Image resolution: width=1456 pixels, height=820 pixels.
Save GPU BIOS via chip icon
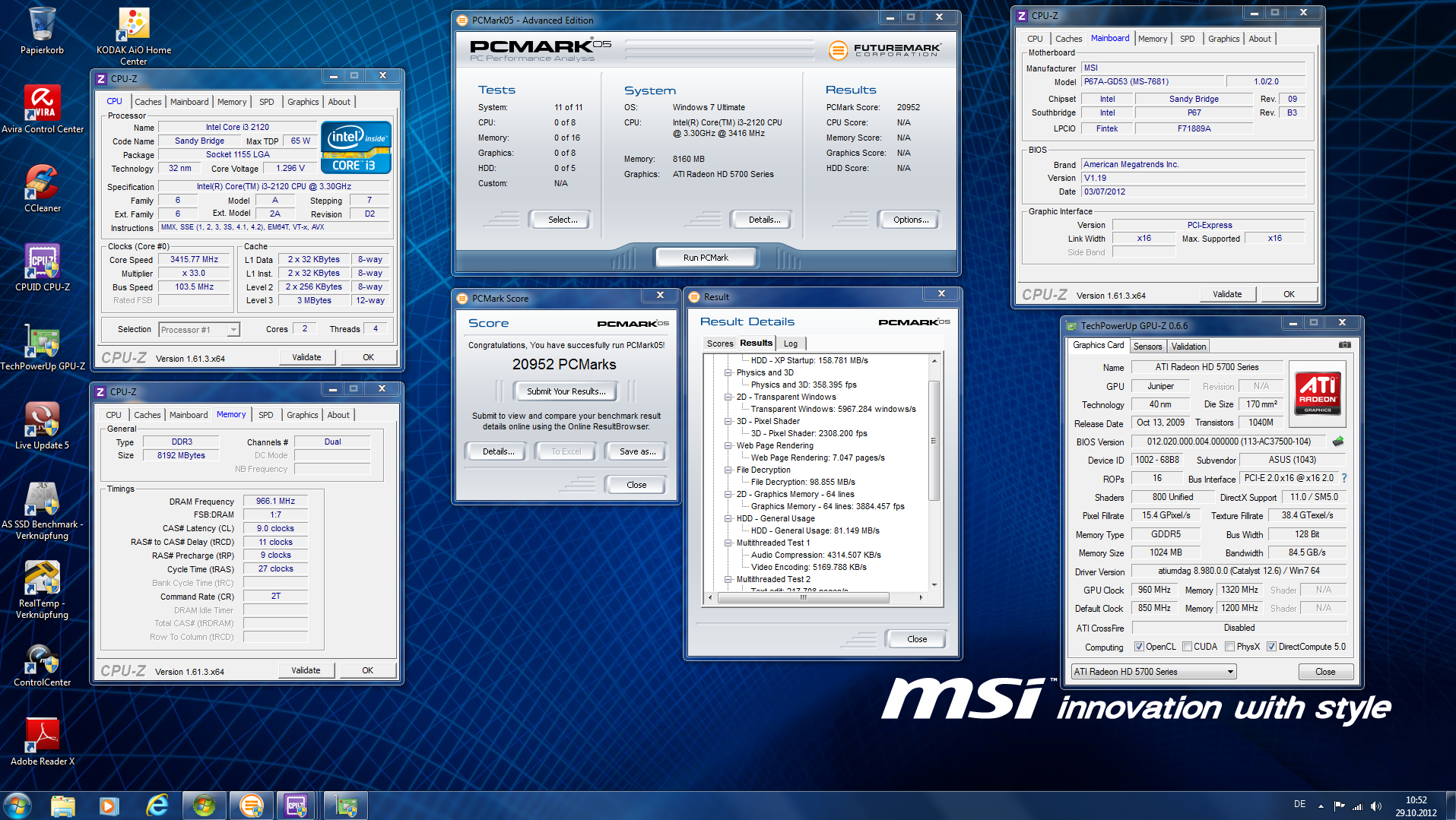coord(1338,442)
